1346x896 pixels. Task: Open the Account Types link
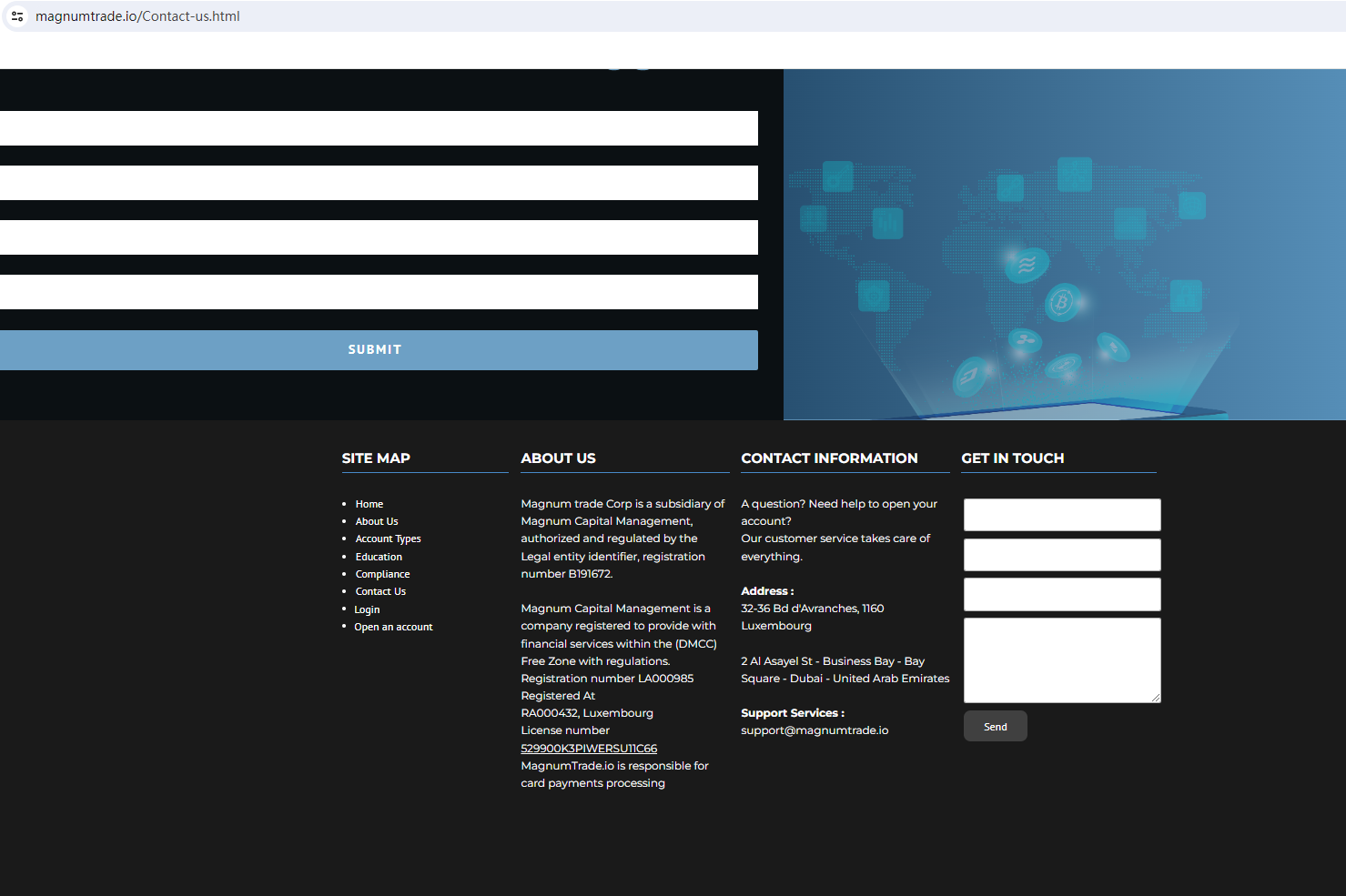coord(389,539)
